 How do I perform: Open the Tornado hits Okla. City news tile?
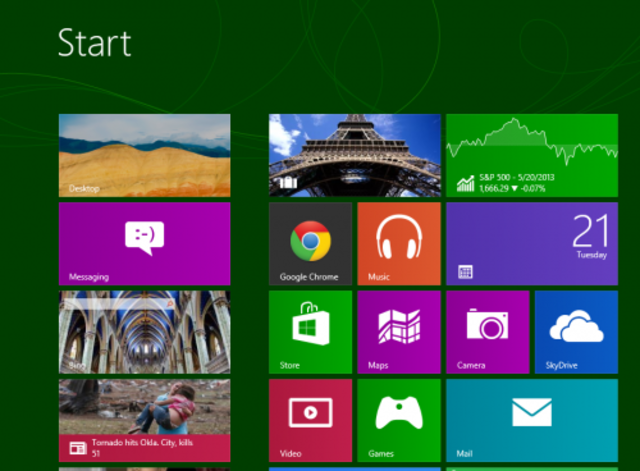(144, 421)
